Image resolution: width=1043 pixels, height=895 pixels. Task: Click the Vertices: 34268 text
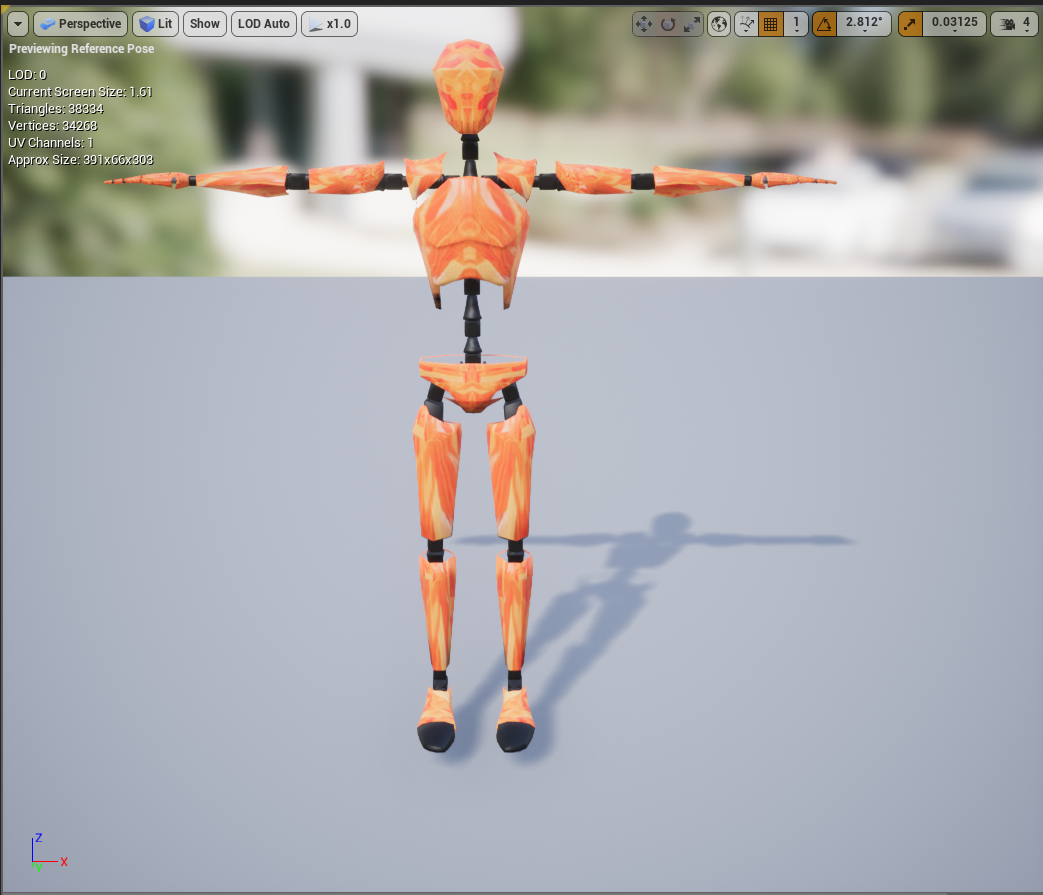click(53, 126)
